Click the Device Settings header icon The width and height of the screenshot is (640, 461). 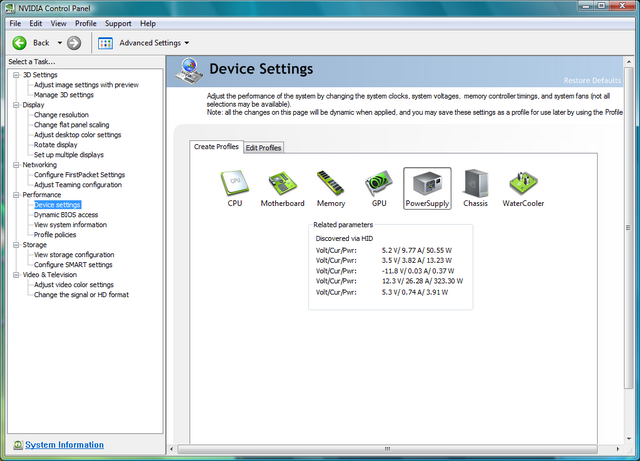click(189, 71)
